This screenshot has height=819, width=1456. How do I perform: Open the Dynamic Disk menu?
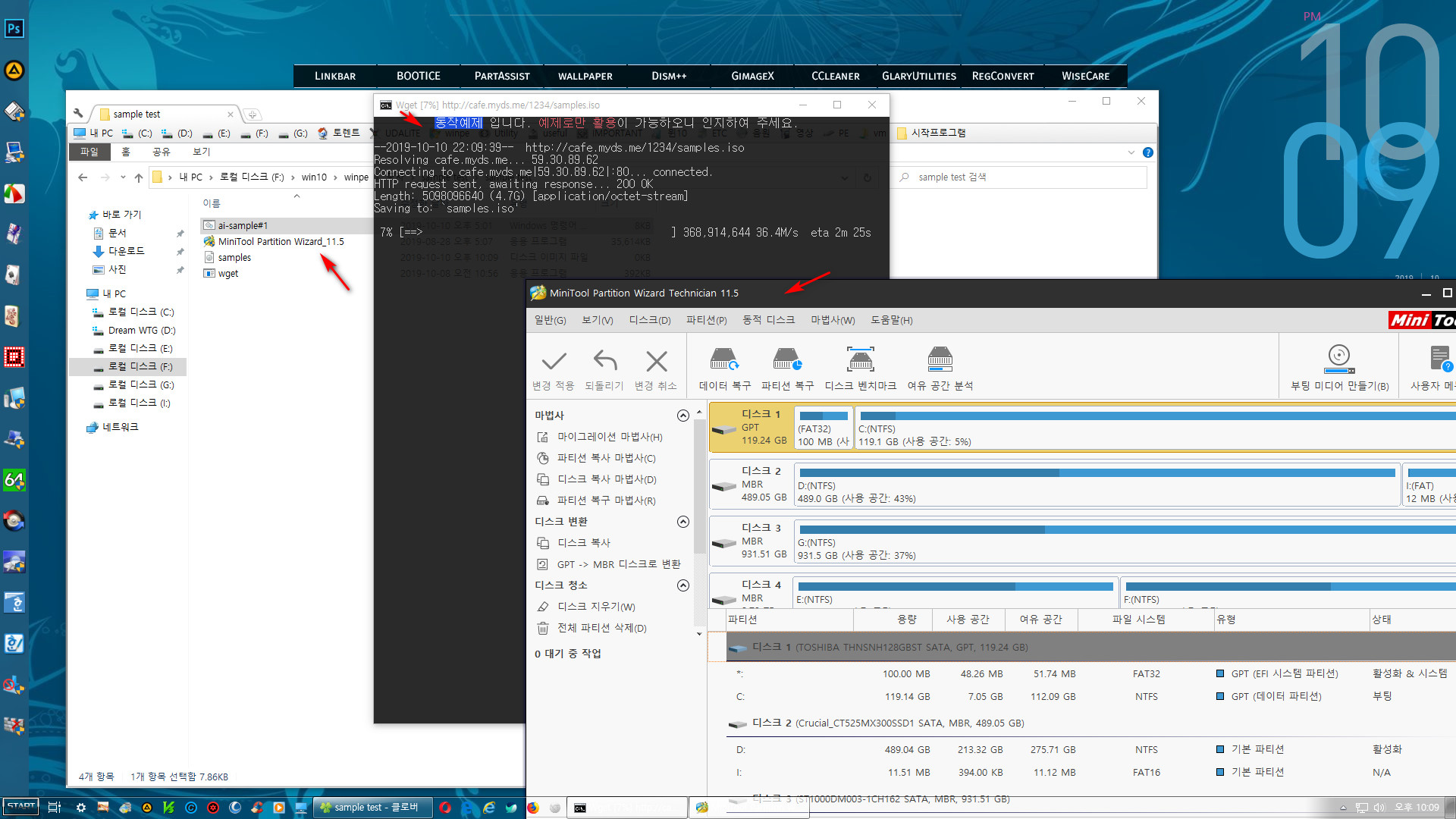768,320
